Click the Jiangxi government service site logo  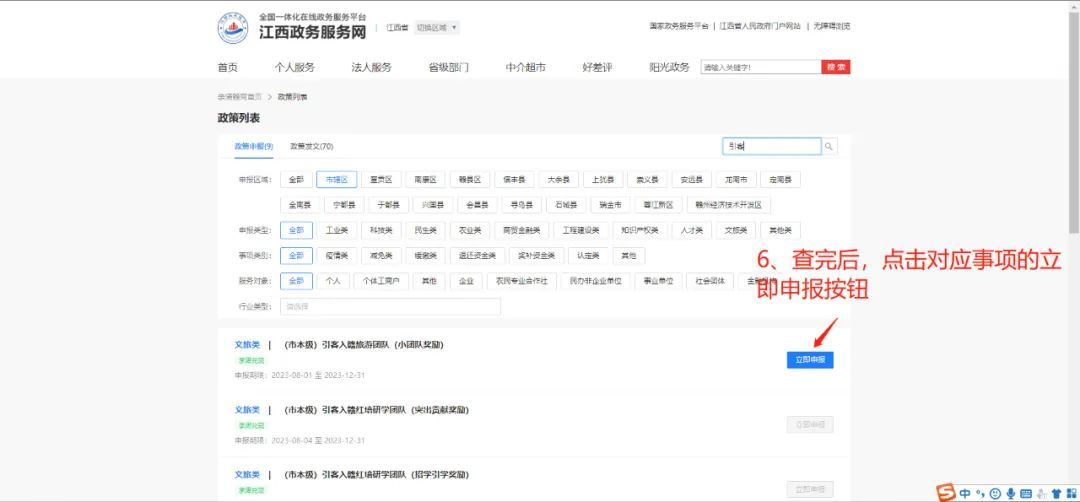pyautogui.click(x=233, y=28)
